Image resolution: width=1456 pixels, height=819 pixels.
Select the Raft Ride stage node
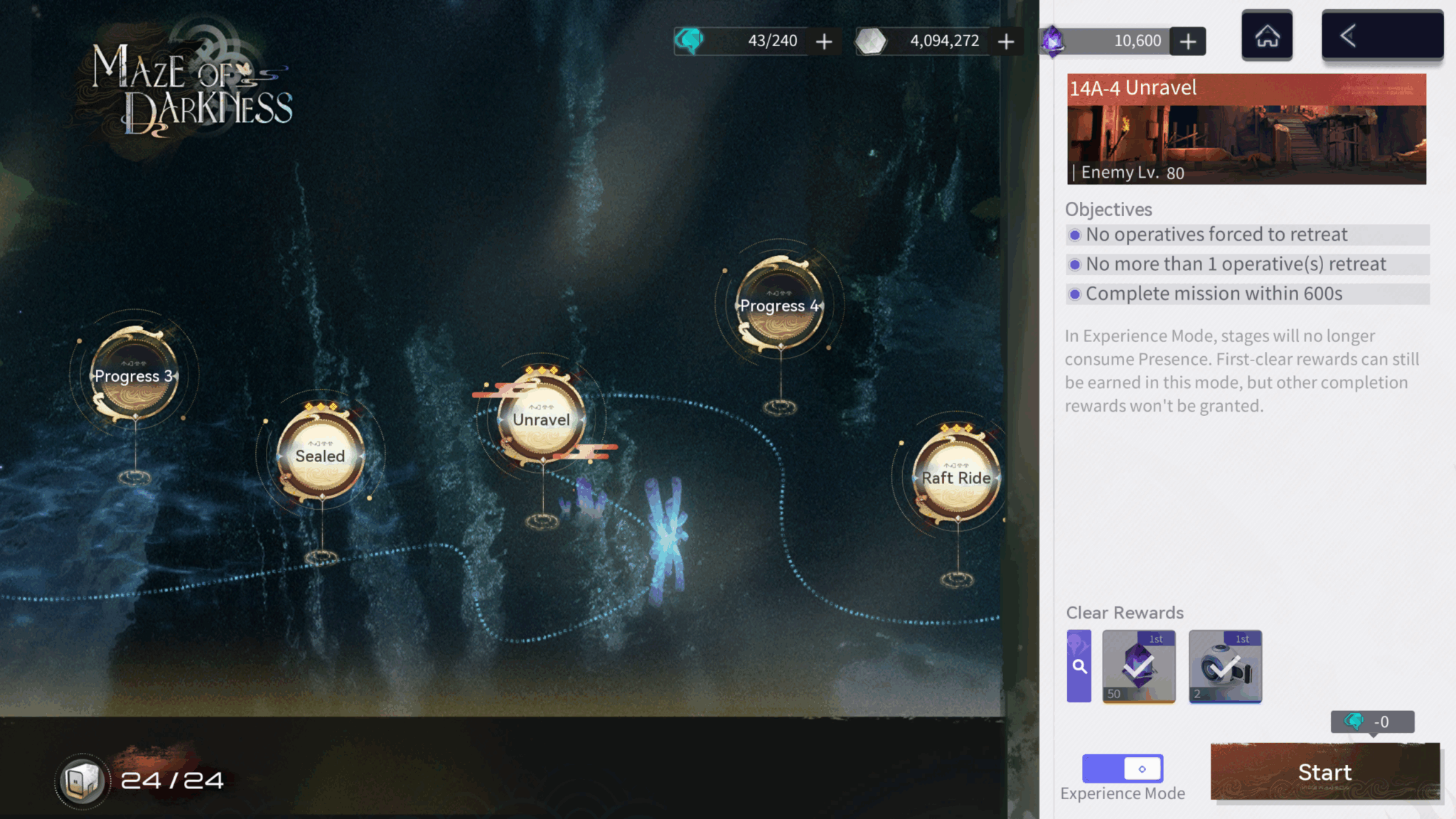point(957,477)
